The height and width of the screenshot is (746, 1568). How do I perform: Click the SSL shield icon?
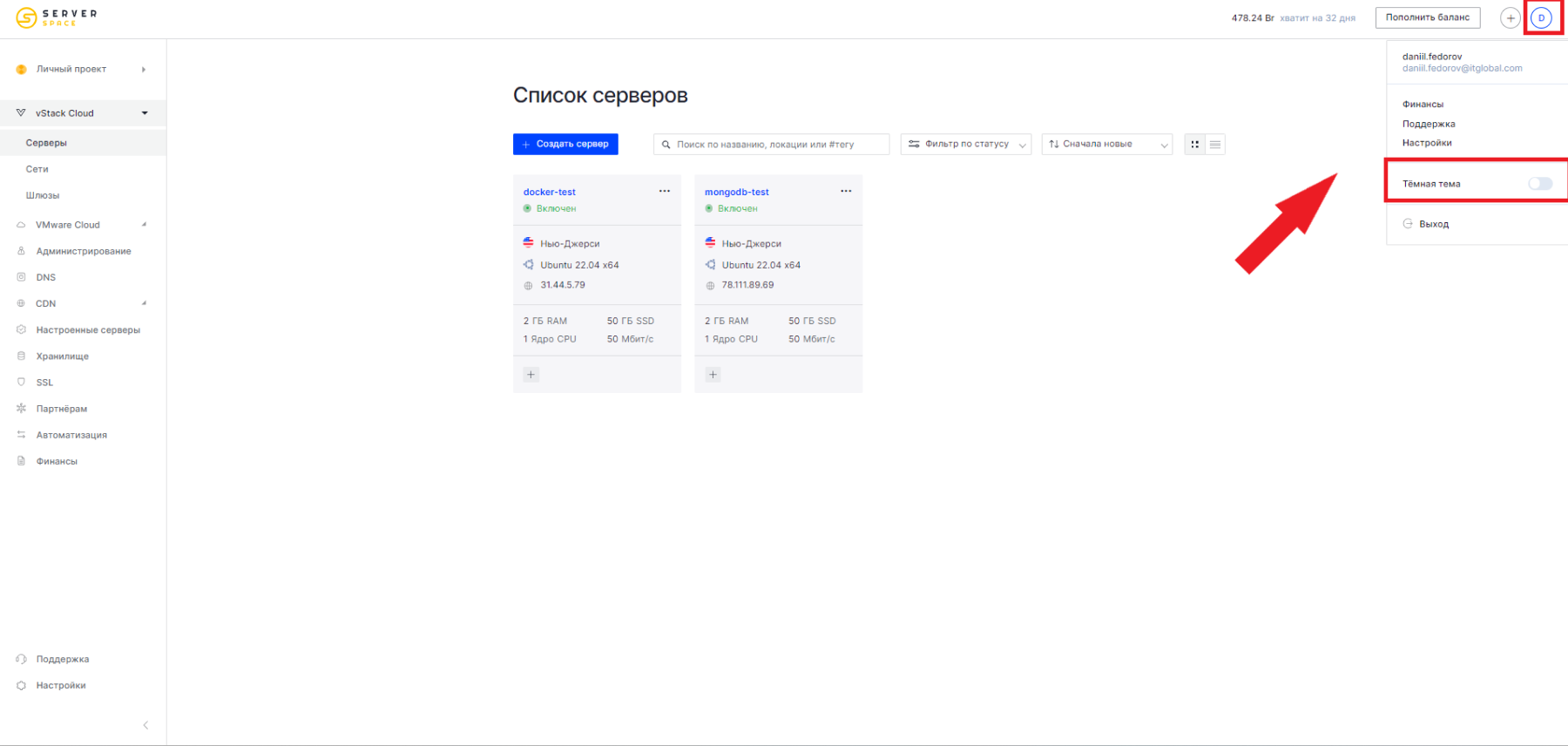(x=22, y=382)
